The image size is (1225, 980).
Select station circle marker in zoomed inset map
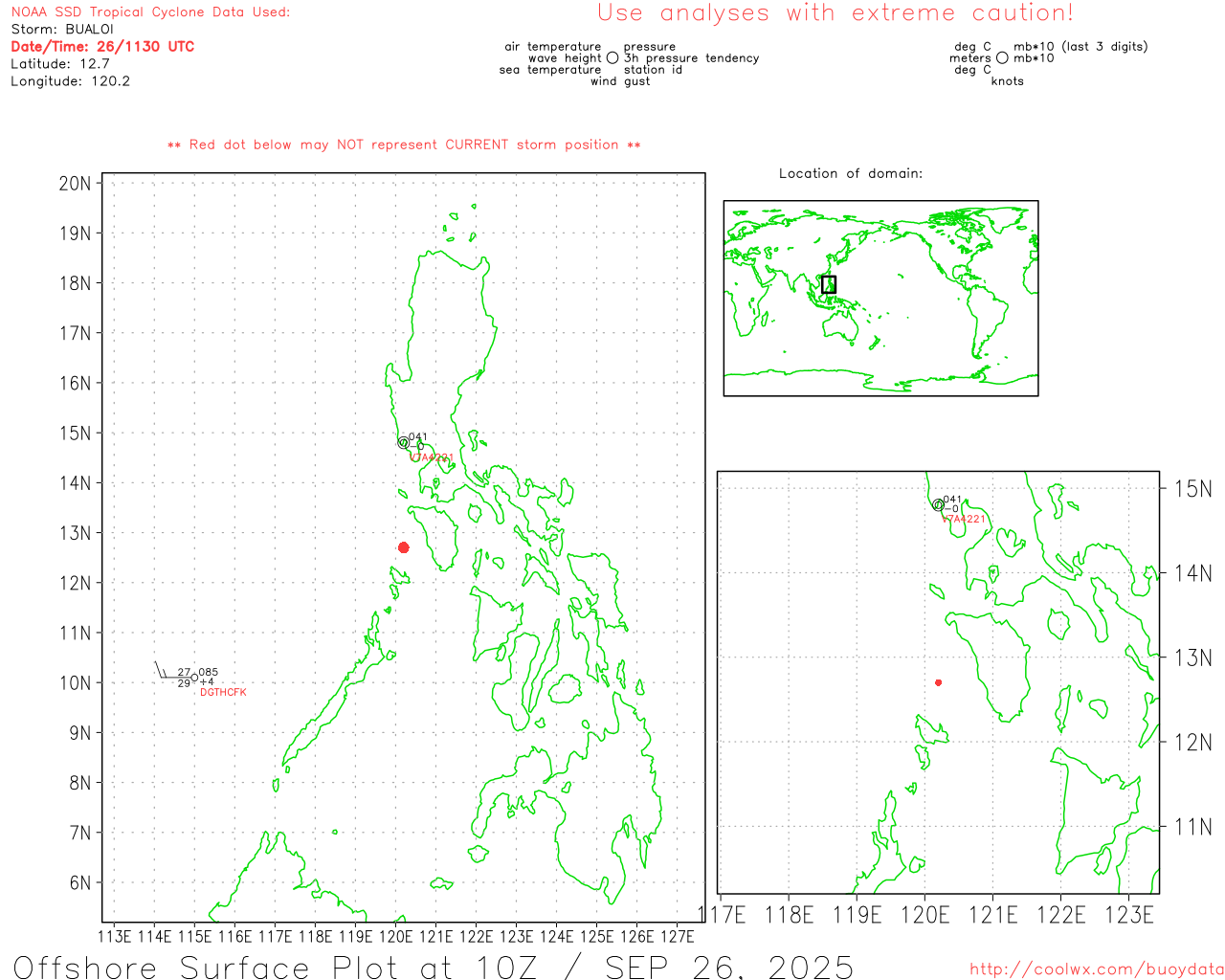coord(938,504)
